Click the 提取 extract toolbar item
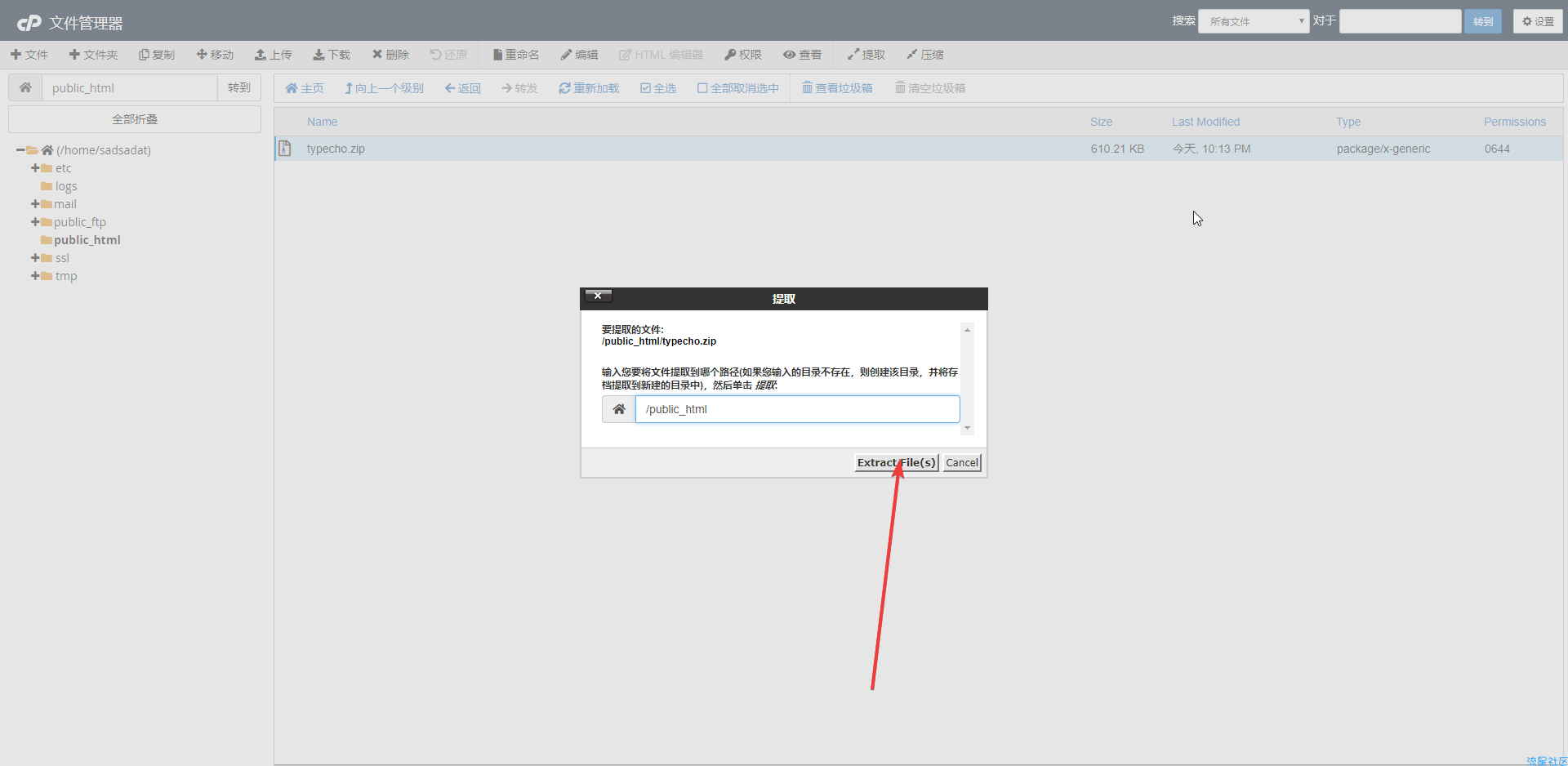The image size is (1568, 766). point(866,55)
